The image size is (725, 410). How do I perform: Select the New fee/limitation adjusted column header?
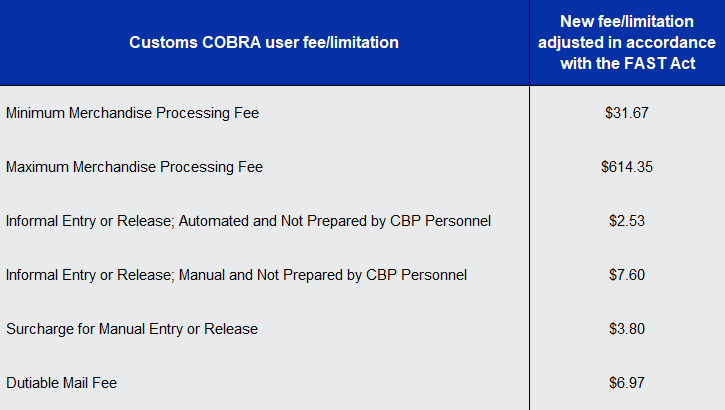(x=627, y=42)
